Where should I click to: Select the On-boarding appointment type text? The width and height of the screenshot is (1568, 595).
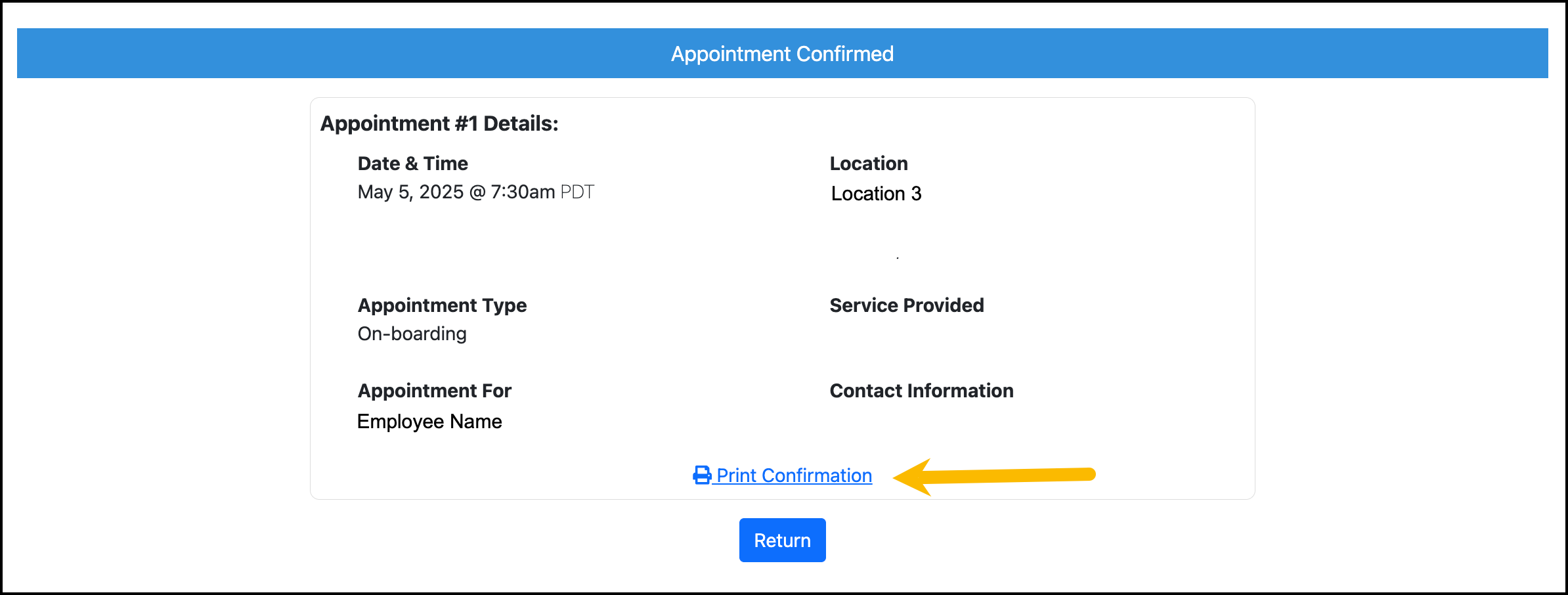(412, 334)
